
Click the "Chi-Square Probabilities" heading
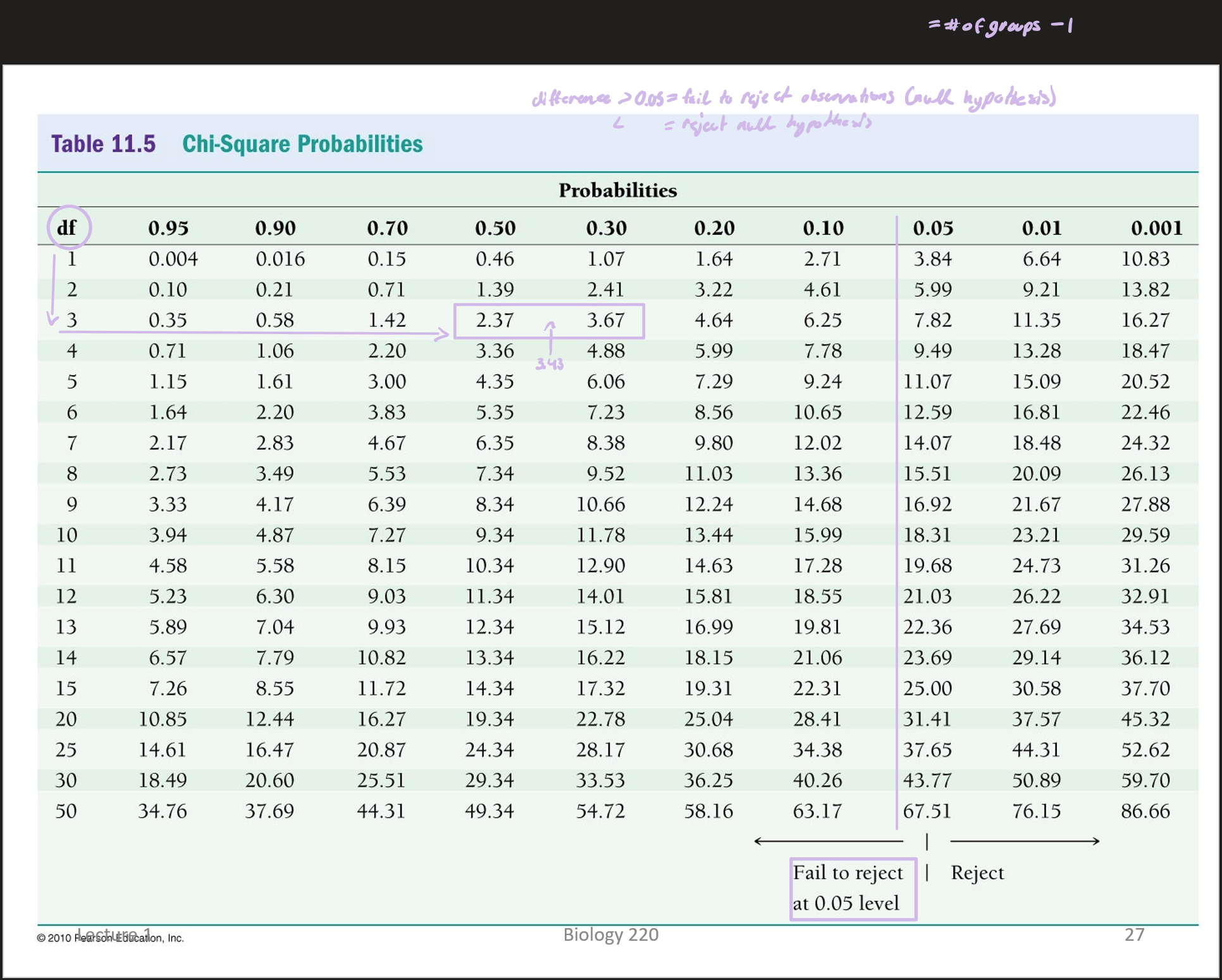pyautogui.click(x=302, y=144)
